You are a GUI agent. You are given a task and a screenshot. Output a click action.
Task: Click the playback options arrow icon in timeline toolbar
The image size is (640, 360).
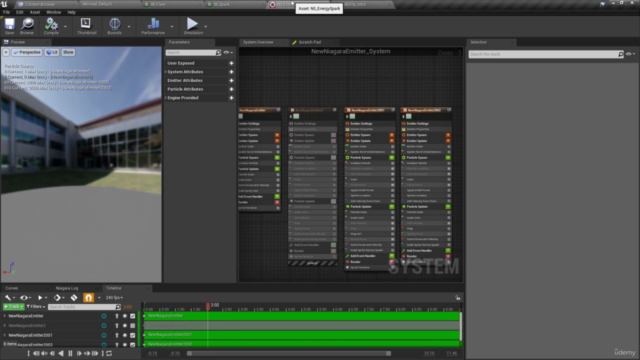point(40,298)
